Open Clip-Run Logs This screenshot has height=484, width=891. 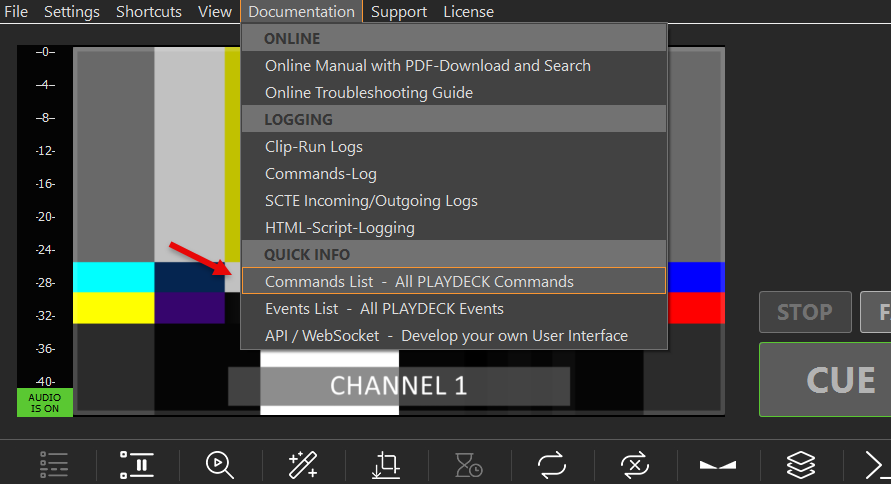click(x=454, y=147)
